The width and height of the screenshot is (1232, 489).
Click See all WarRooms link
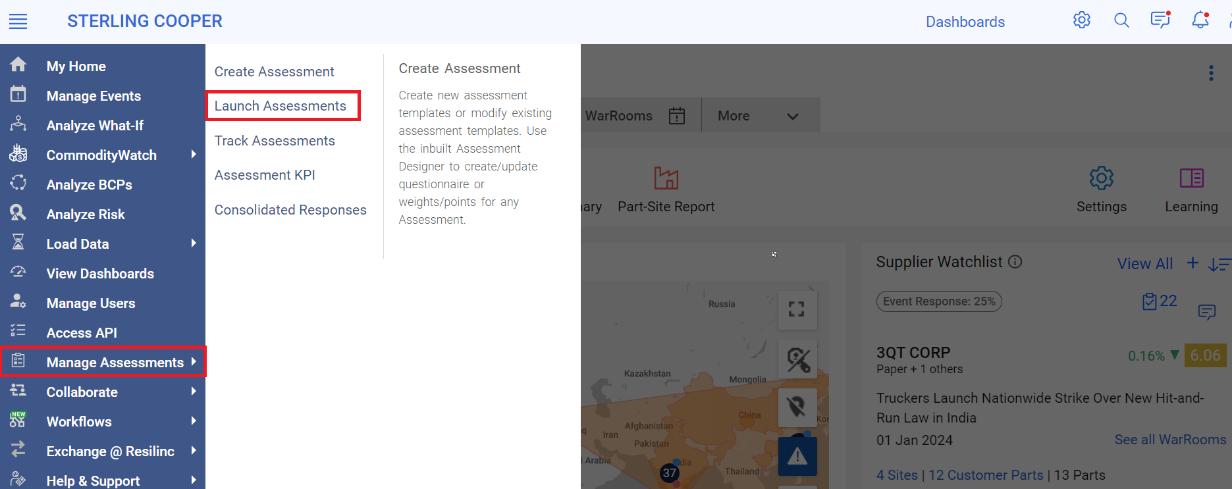pos(1170,440)
